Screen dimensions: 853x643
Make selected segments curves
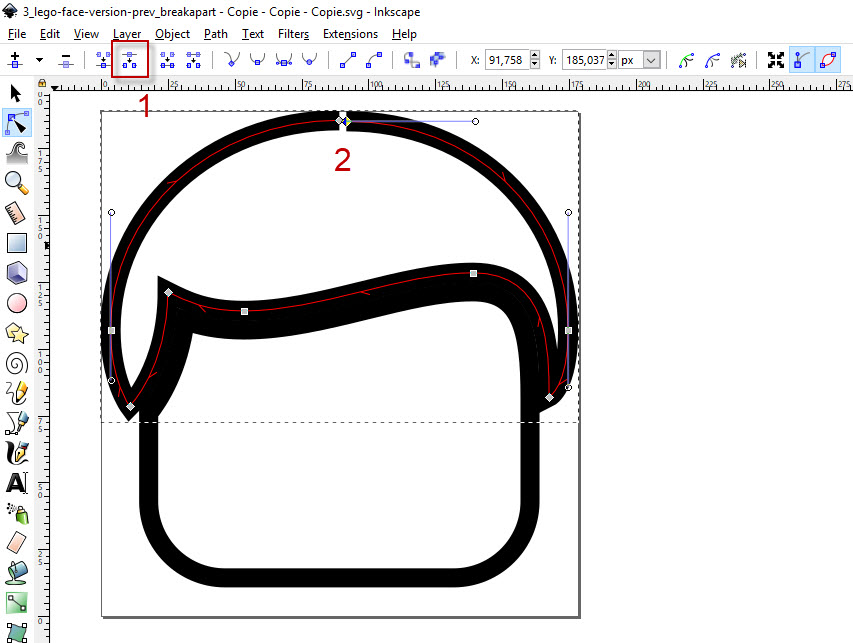(x=374, y=60)
